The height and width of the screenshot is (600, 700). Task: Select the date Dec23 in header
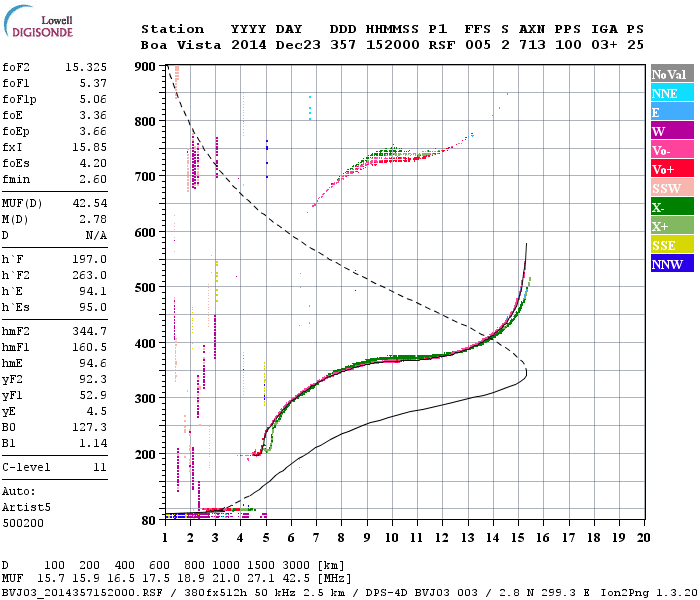click(298, 46)
